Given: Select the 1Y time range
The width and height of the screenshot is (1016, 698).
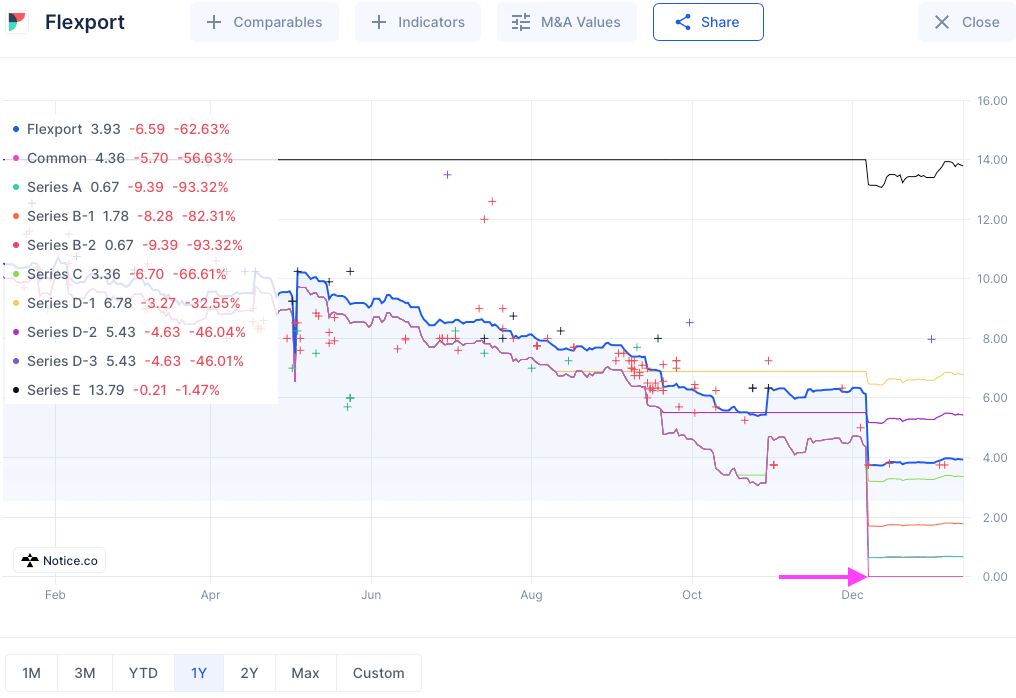Looking at the screenshot, I should coord(199,673).
